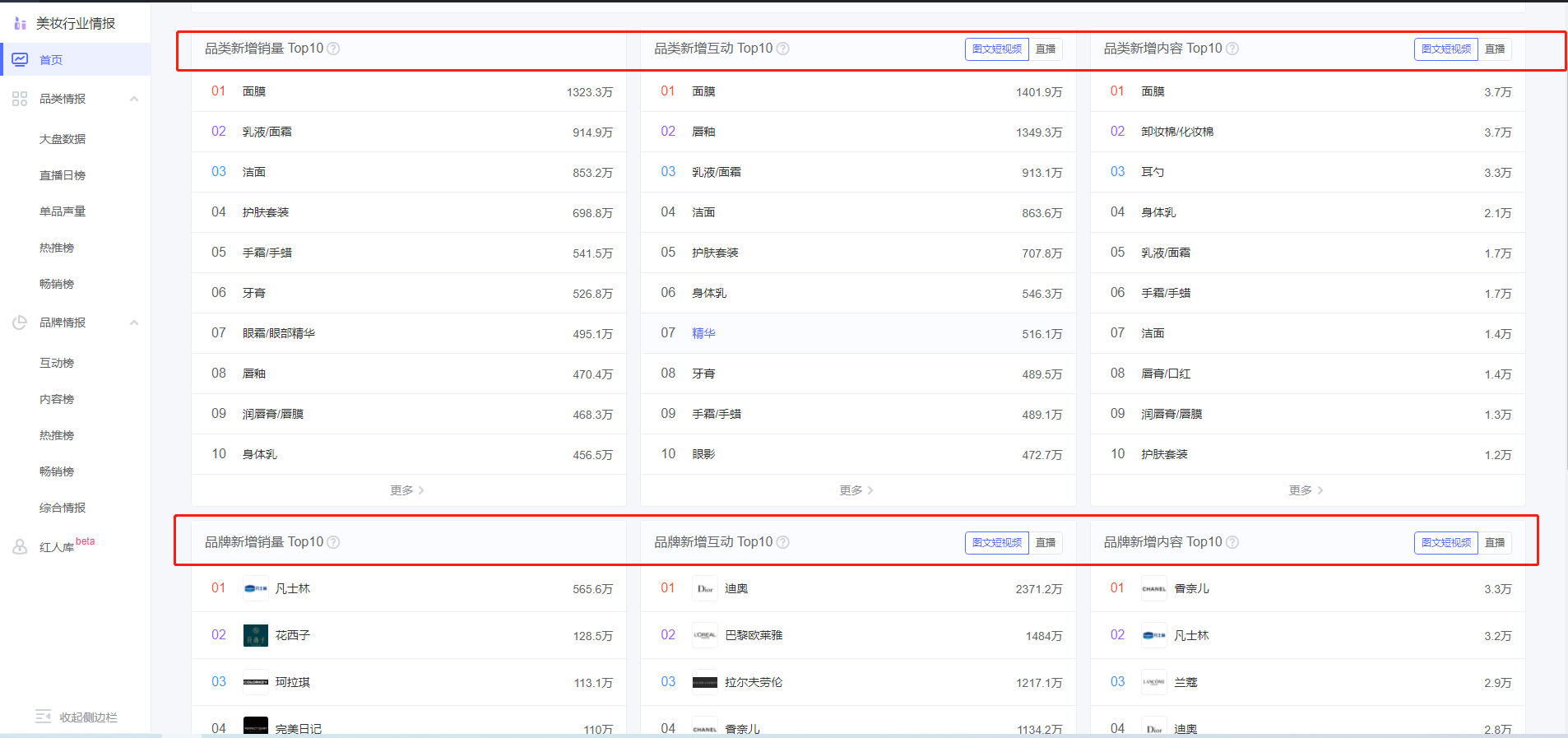Click 完美日记 brand logo
Image resolution: width=1568 pixels, height=738 pixels.
coord(256,726)
